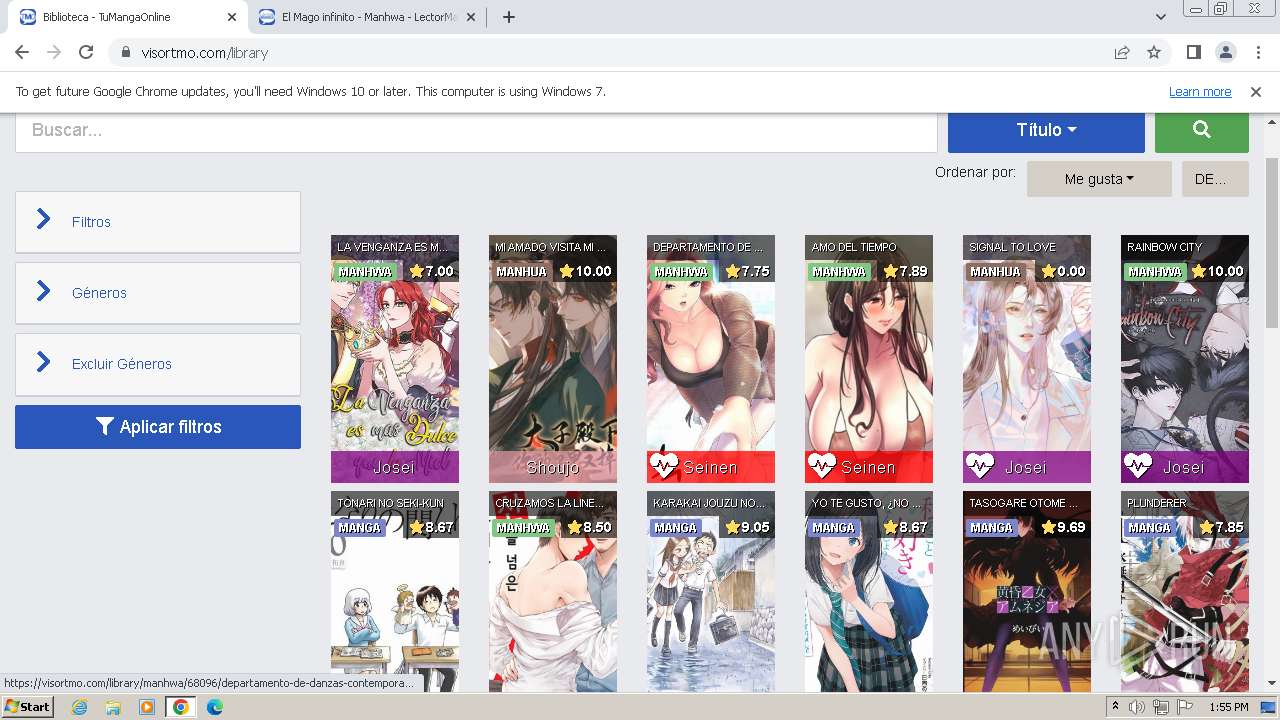Click heart icon on Departamento de card

point(664,466)
